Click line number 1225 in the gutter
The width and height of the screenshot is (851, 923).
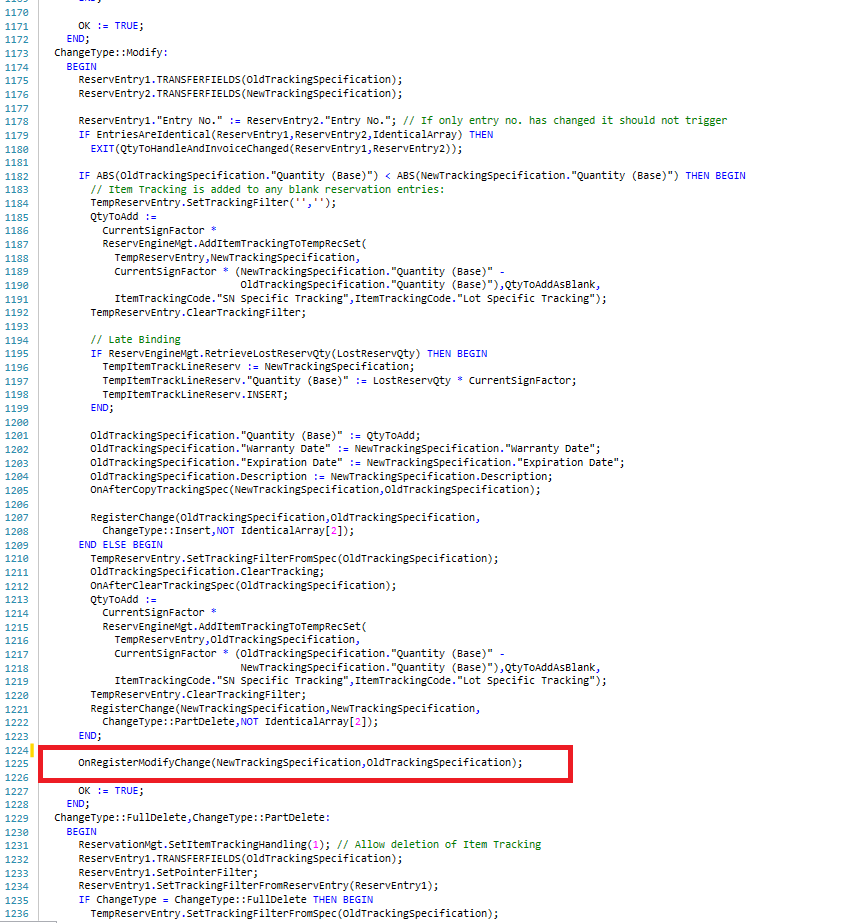pyautogui.click(x=16, y=763)
